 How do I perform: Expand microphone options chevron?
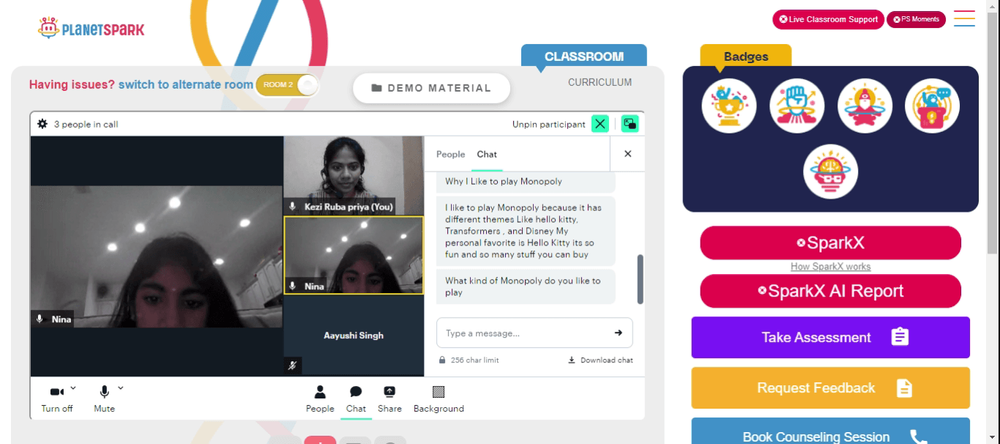121,387
